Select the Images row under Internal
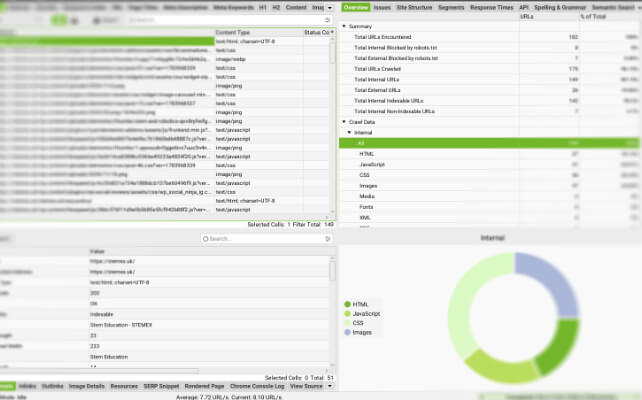Viewport: 642px width, 400px height. [489, 186]
